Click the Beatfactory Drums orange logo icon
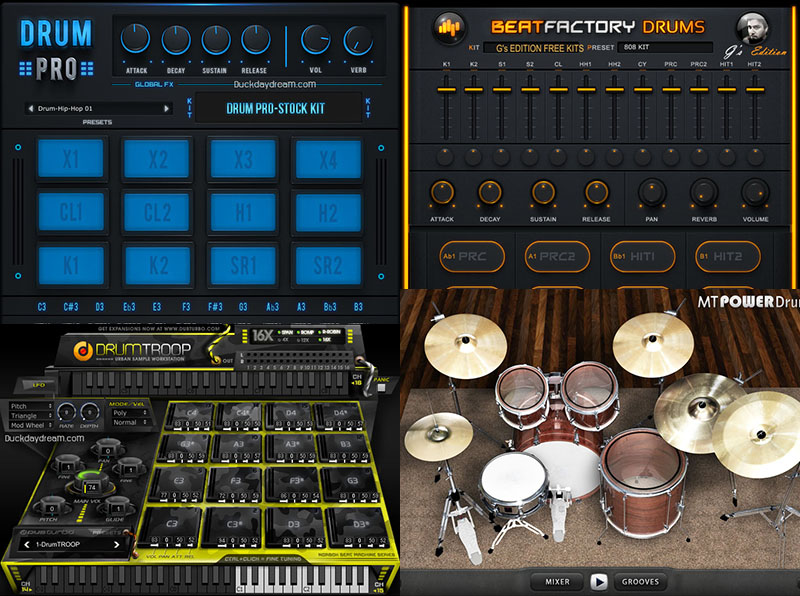800x596 pixels. (449, 27)
